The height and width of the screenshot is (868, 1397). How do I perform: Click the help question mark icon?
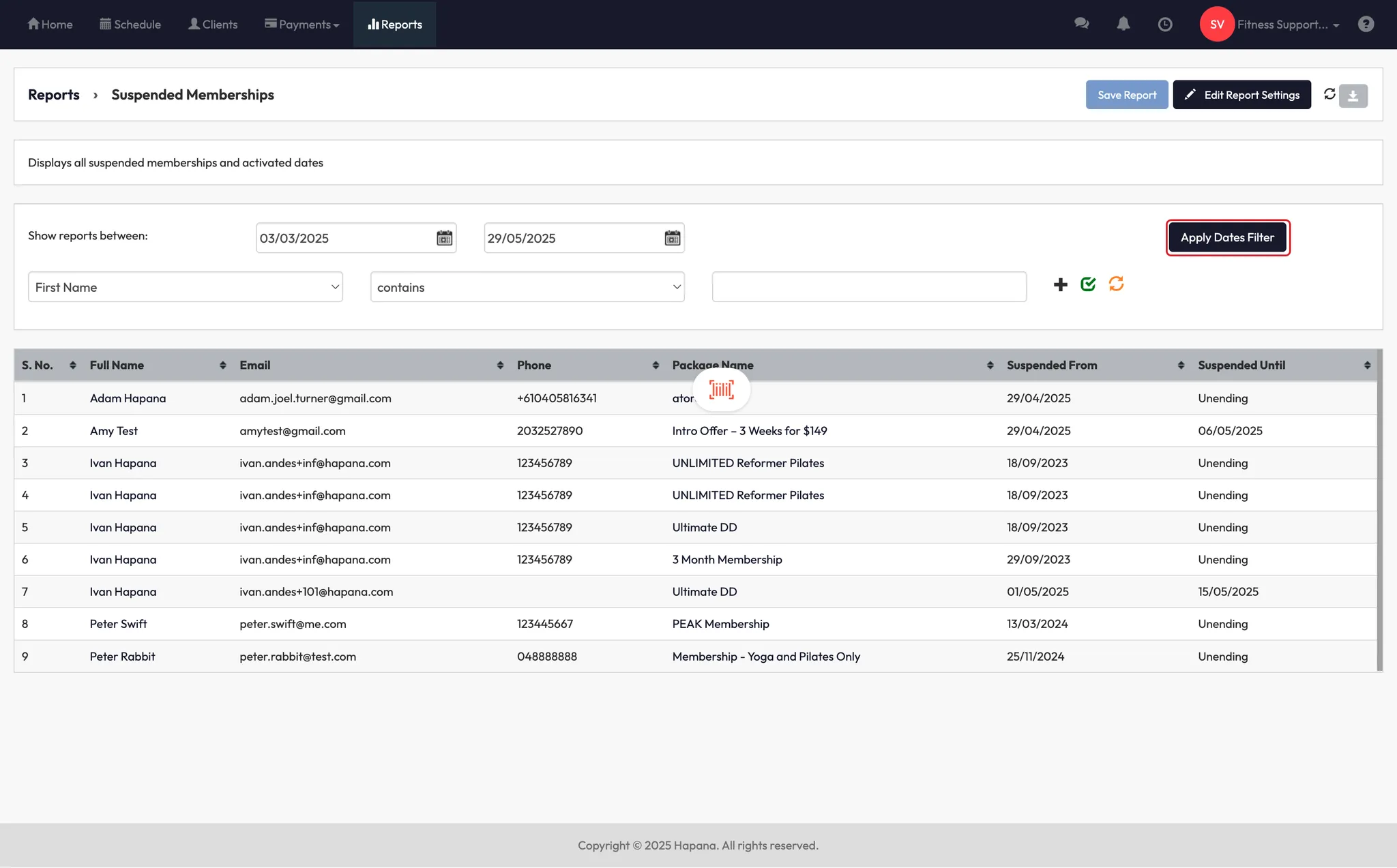point(1366,24)
